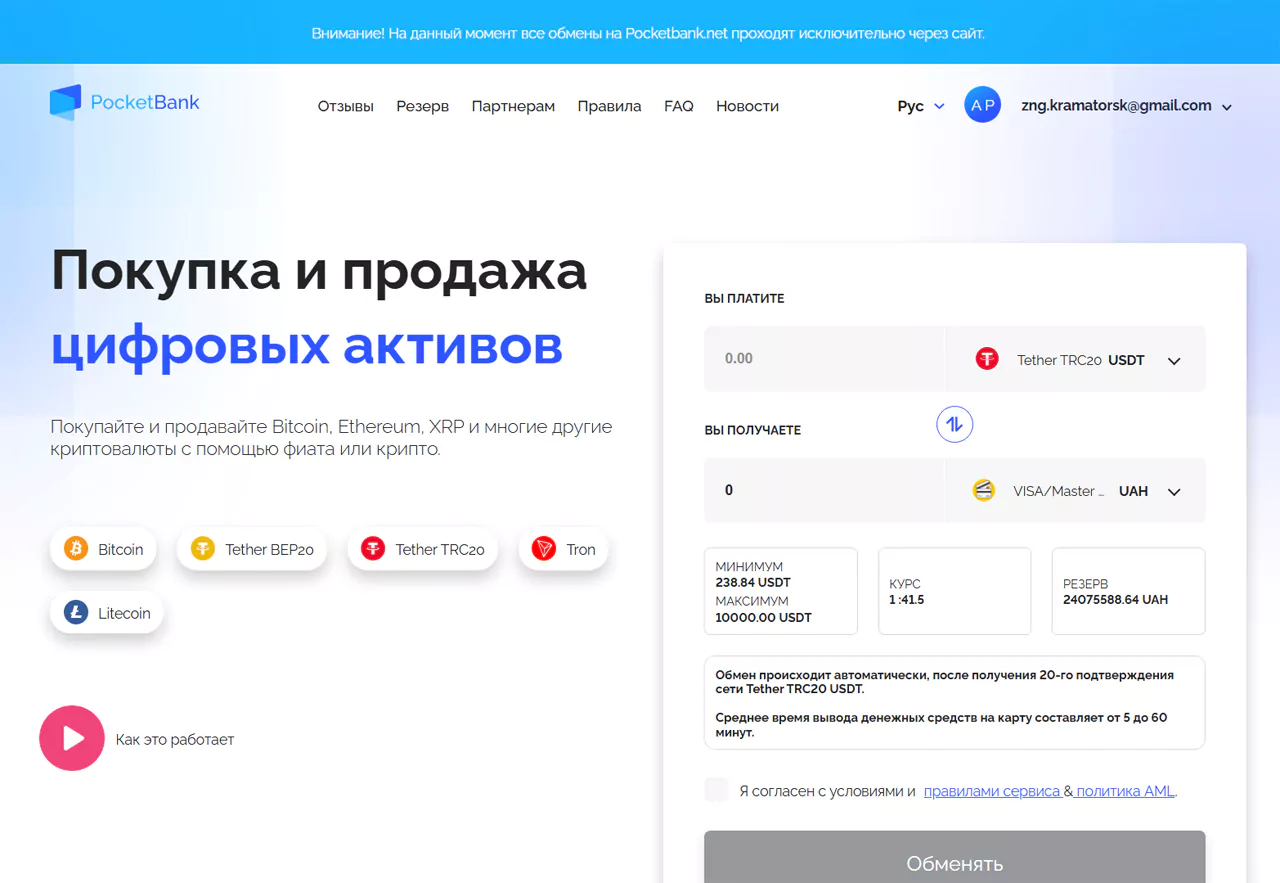Click the Tron currency icon
This screenshot has height=883, width=1280.
[x=544, y=548]
